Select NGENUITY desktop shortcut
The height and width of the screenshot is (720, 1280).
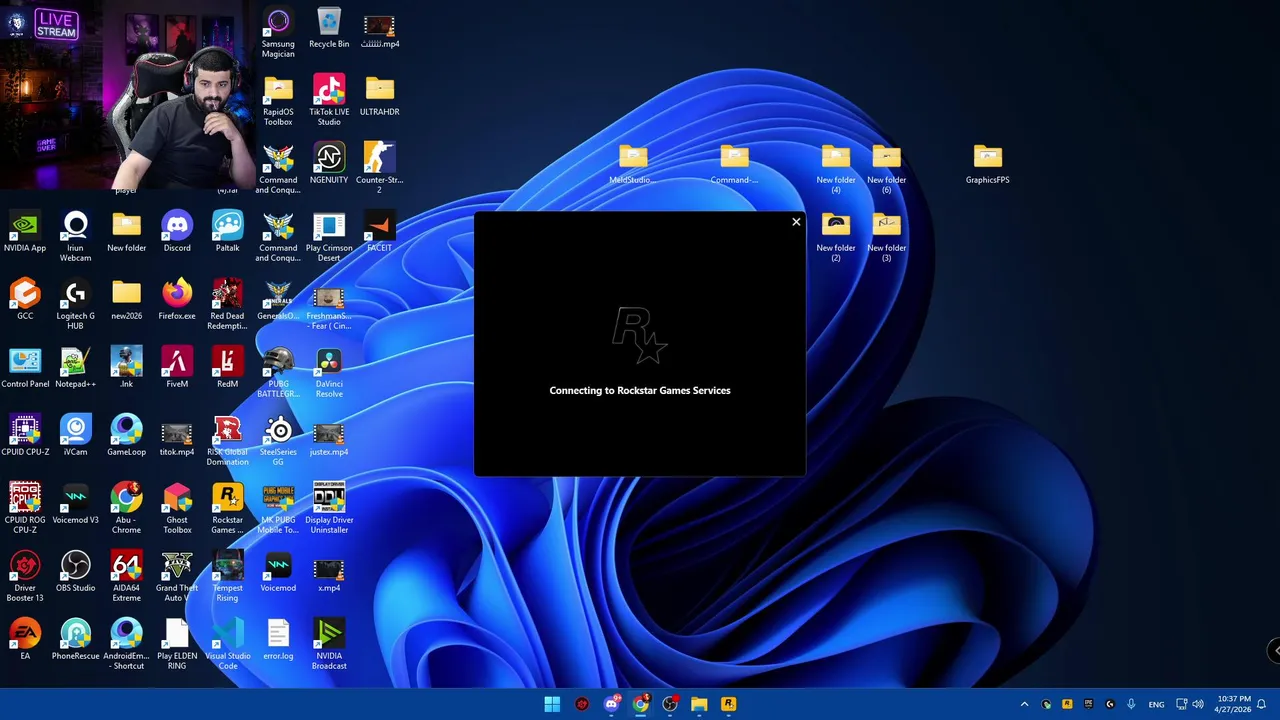pos(329,164)
